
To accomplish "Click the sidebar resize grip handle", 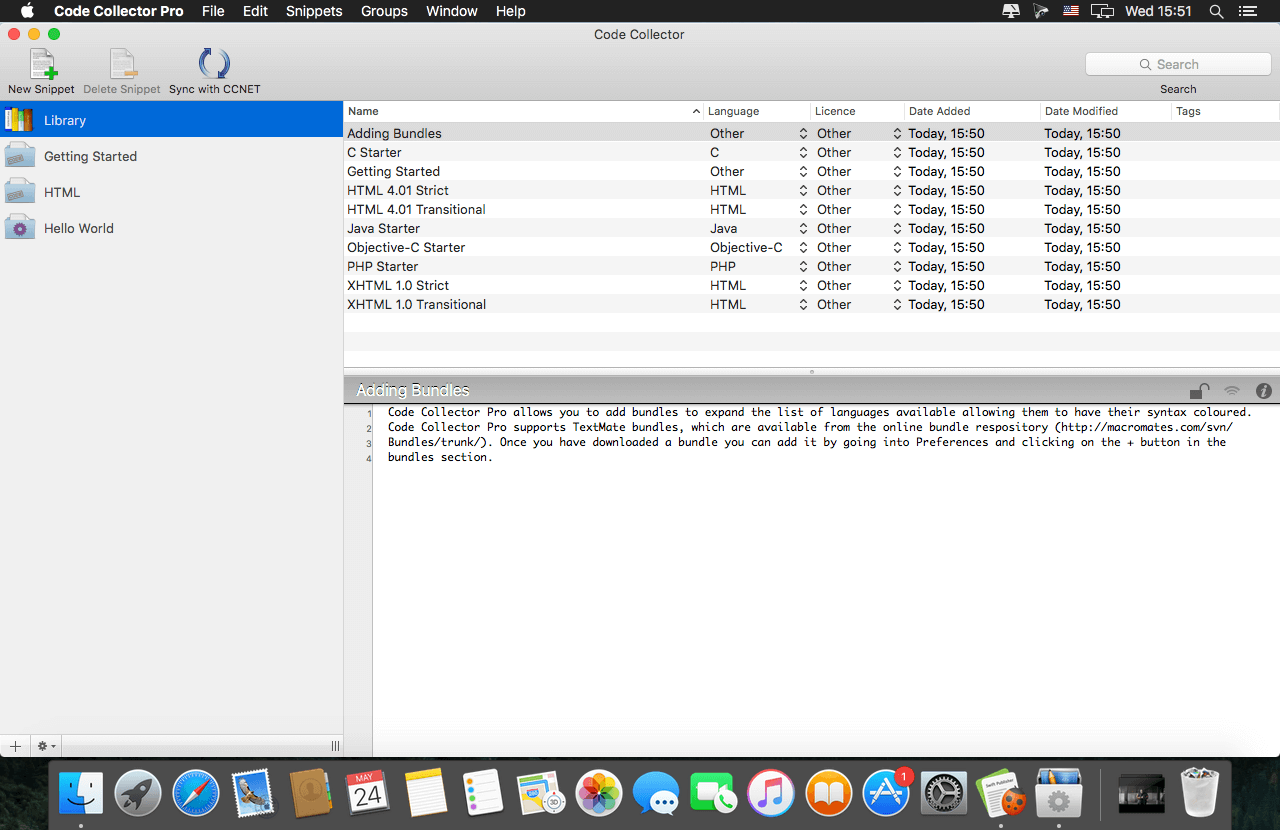I will coord(335,746).
